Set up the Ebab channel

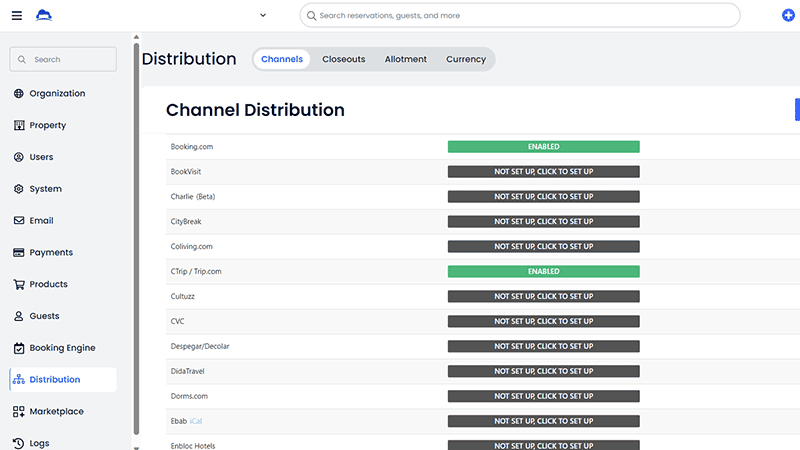[x=543, y=421]
